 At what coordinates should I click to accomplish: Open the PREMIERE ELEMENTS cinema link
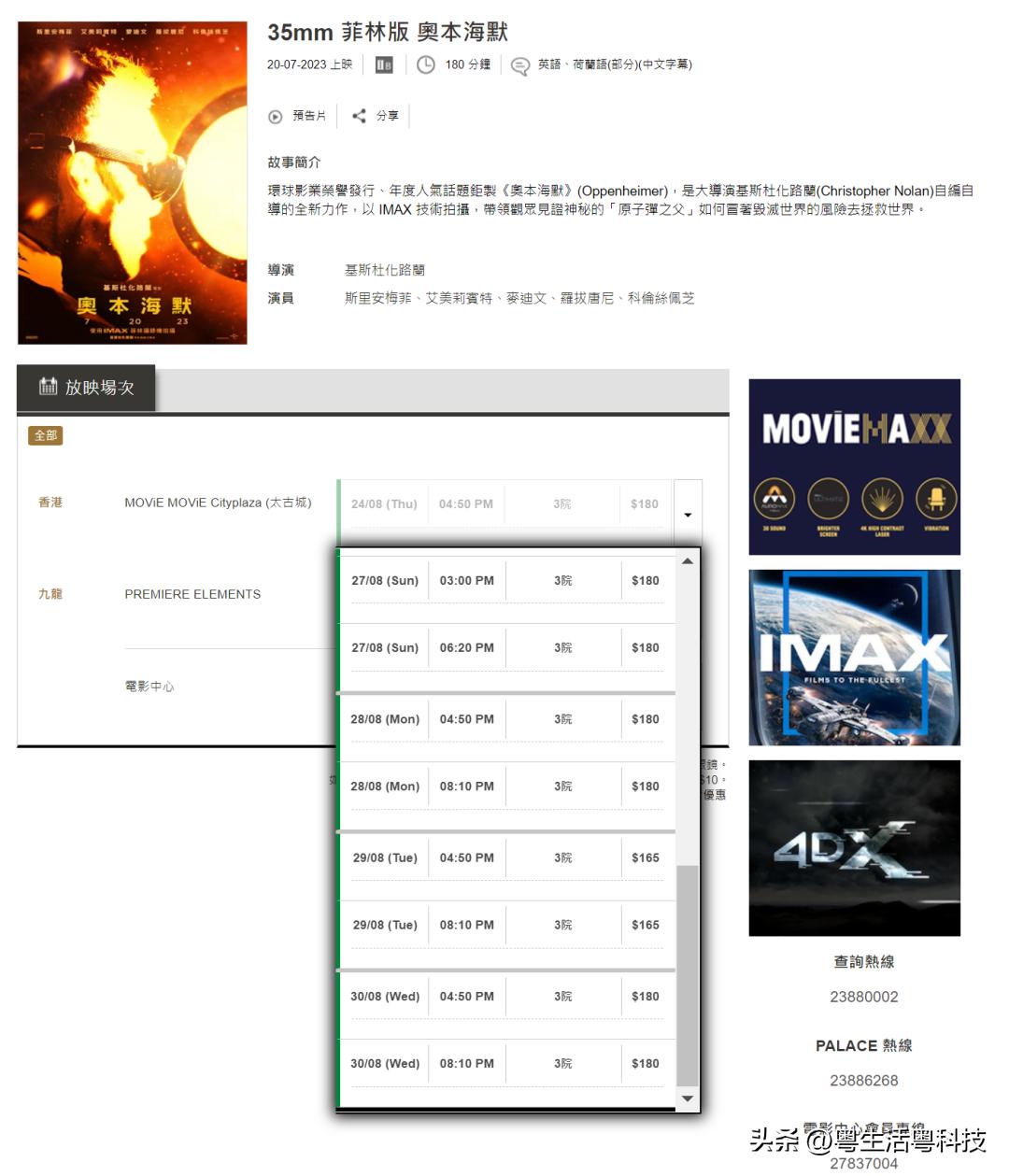coord(192,594)
